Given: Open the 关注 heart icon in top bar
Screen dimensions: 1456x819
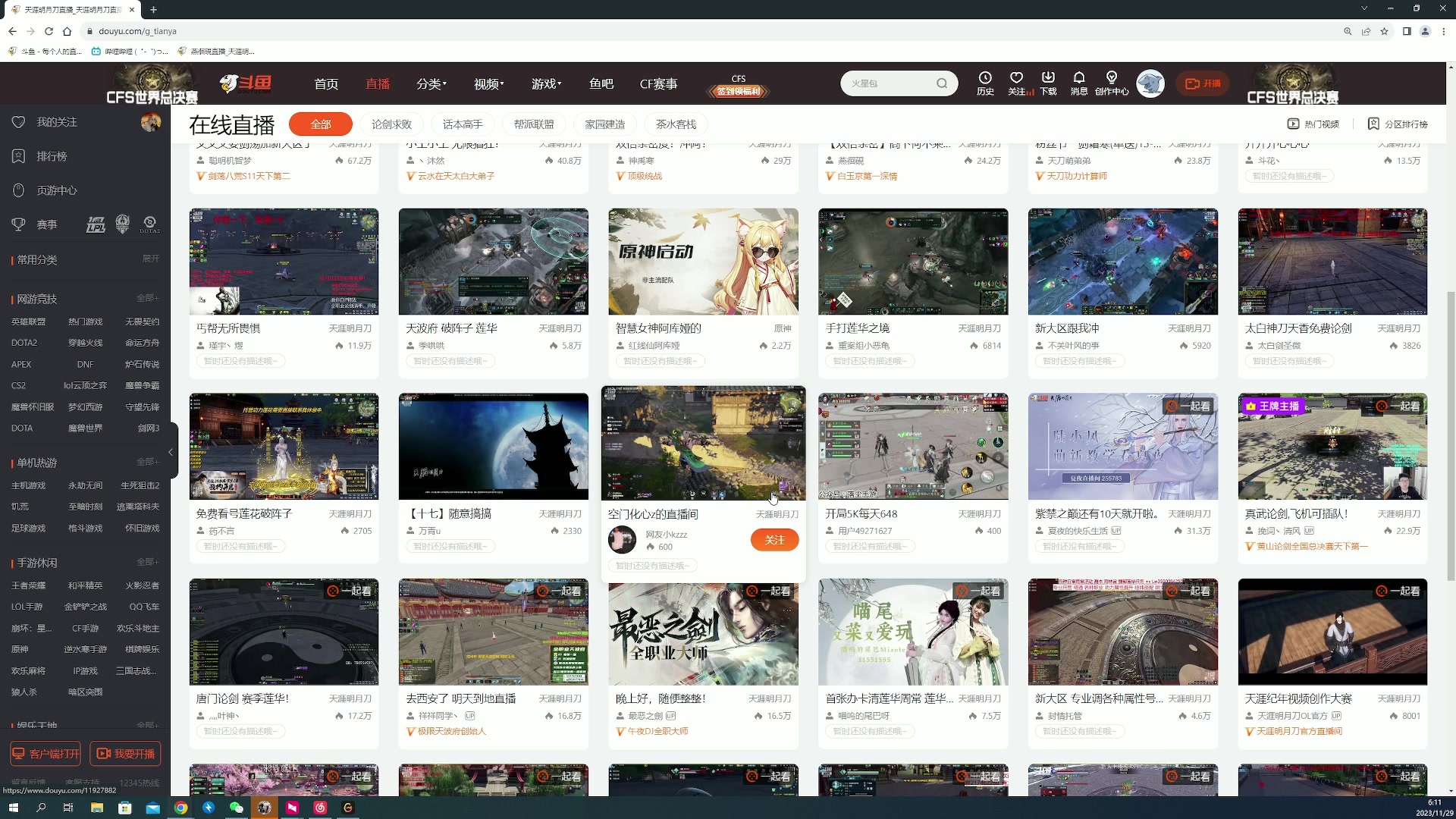Looking at the screenshot, I should 1016,83.
